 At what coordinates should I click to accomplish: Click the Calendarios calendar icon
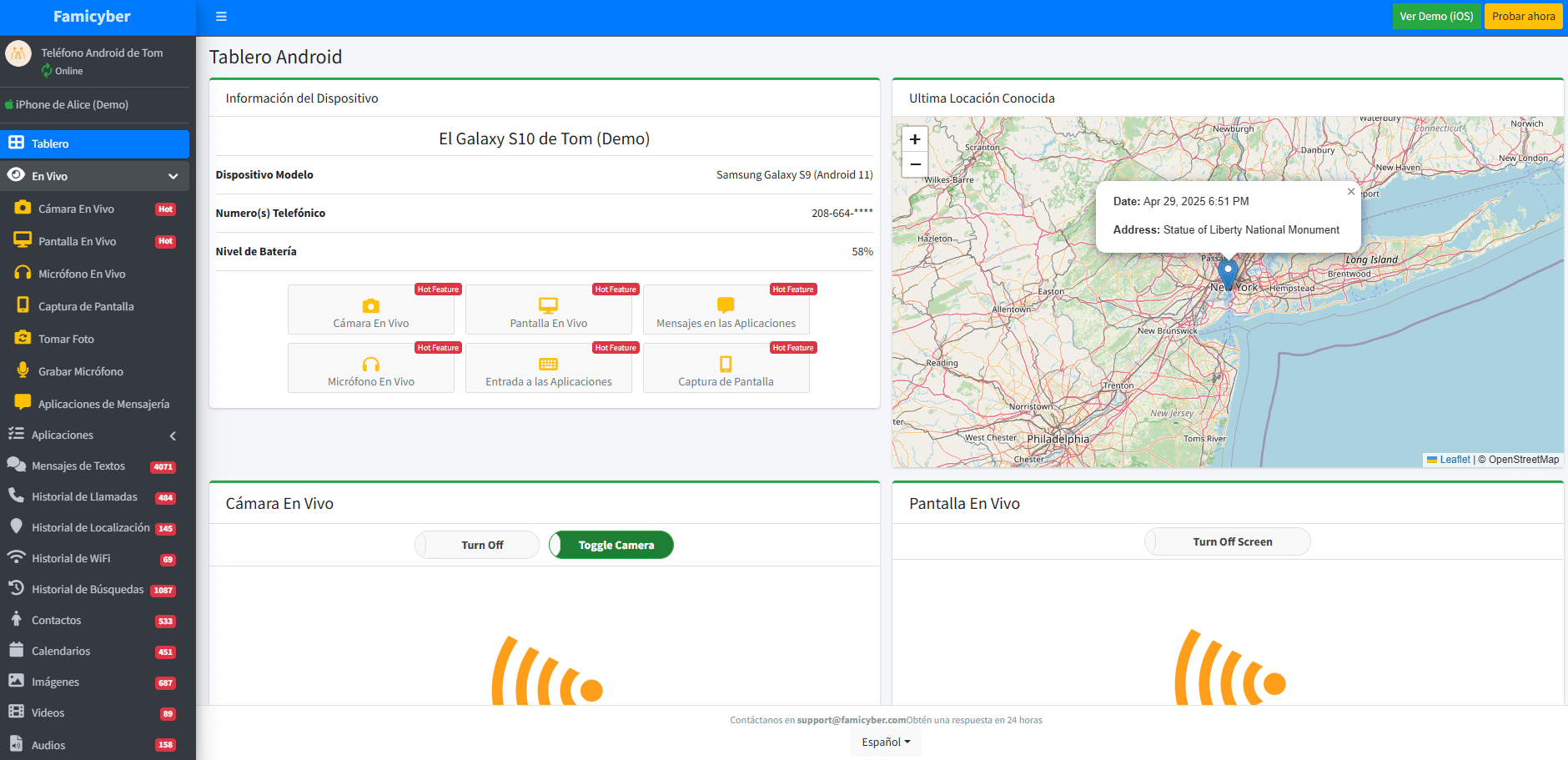(16, 650)
